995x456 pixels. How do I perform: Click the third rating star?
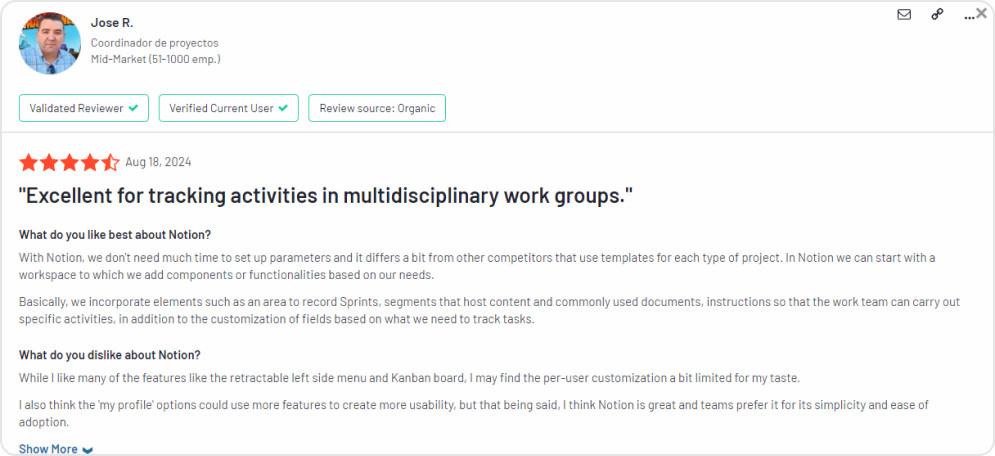[69, 162]
